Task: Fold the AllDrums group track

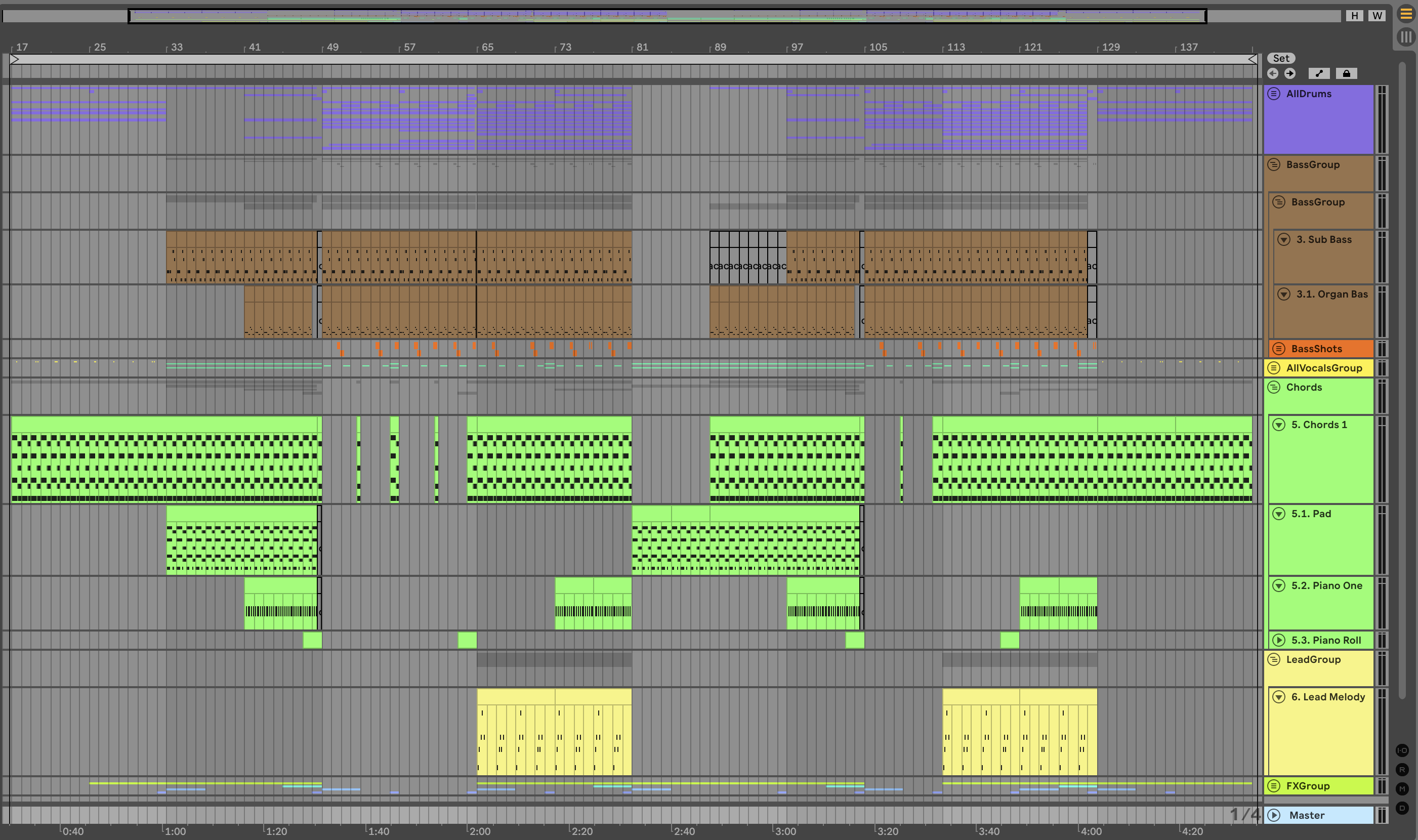Action: point(1274,94)
